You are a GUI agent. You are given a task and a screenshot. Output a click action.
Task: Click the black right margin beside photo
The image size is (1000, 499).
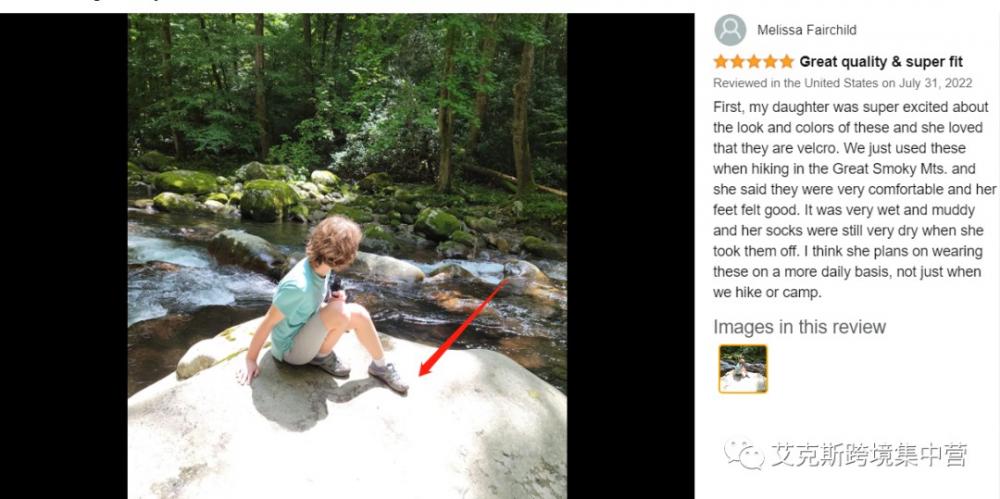pyautogui.click(x=630, y=250)
